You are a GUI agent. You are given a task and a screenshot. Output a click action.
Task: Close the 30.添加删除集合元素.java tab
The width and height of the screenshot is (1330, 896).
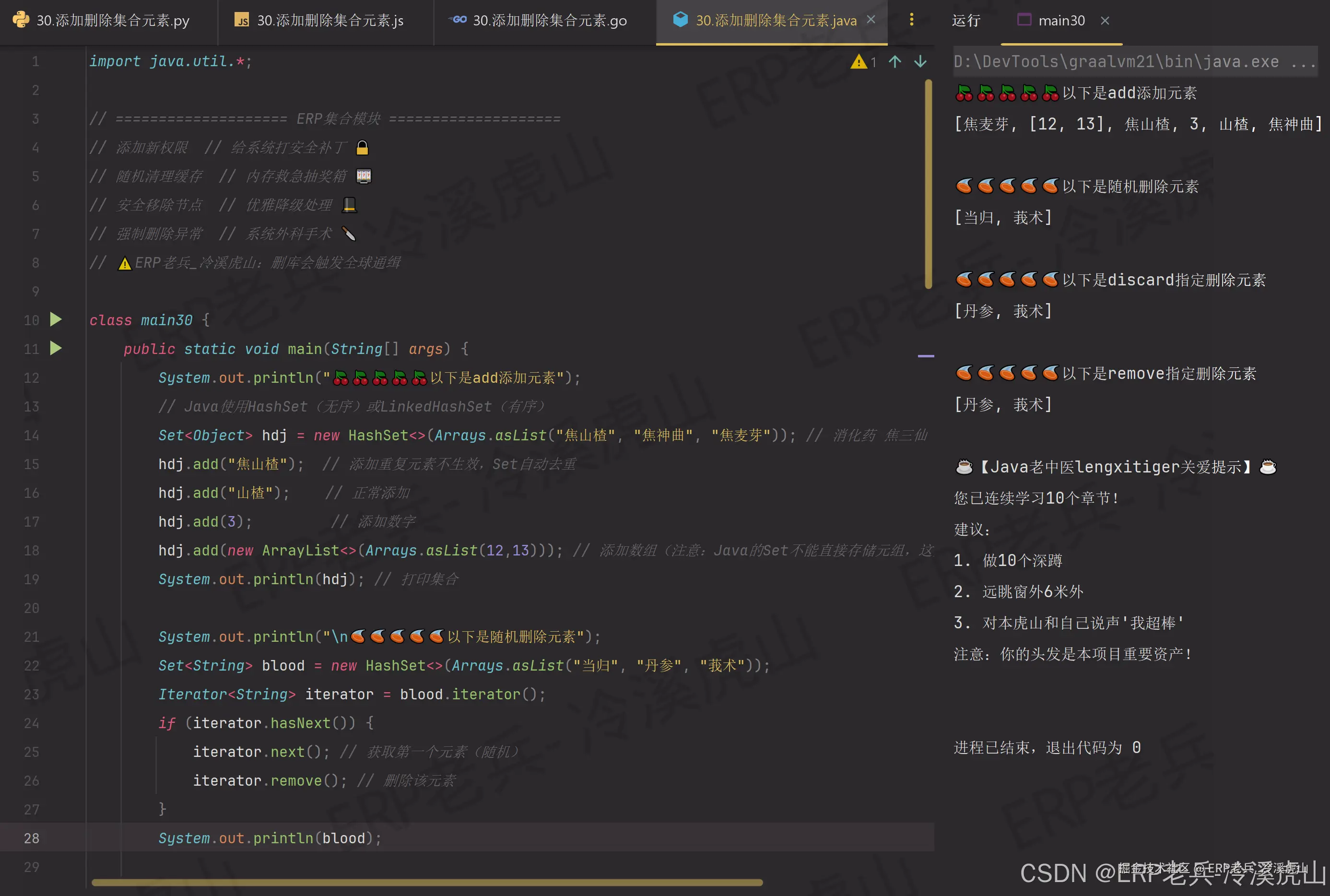pos(871,20)
